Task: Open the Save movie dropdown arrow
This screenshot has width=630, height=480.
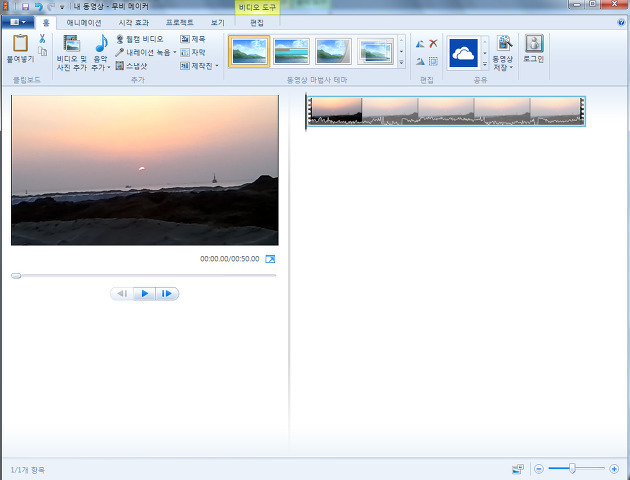Action: [x=511, y=67]
